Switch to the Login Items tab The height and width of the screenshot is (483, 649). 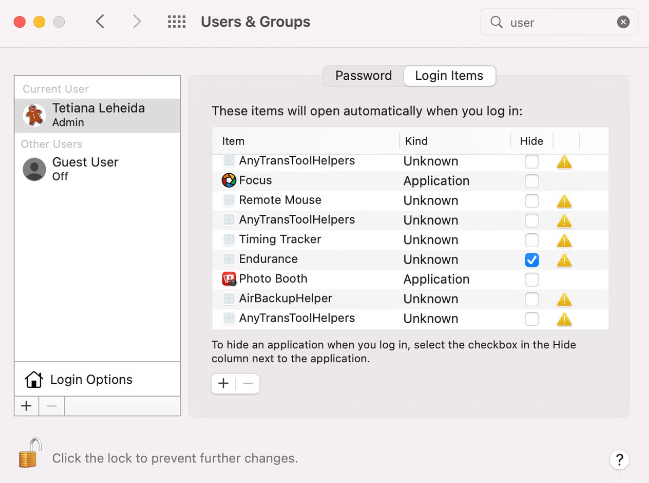(449, 76)
